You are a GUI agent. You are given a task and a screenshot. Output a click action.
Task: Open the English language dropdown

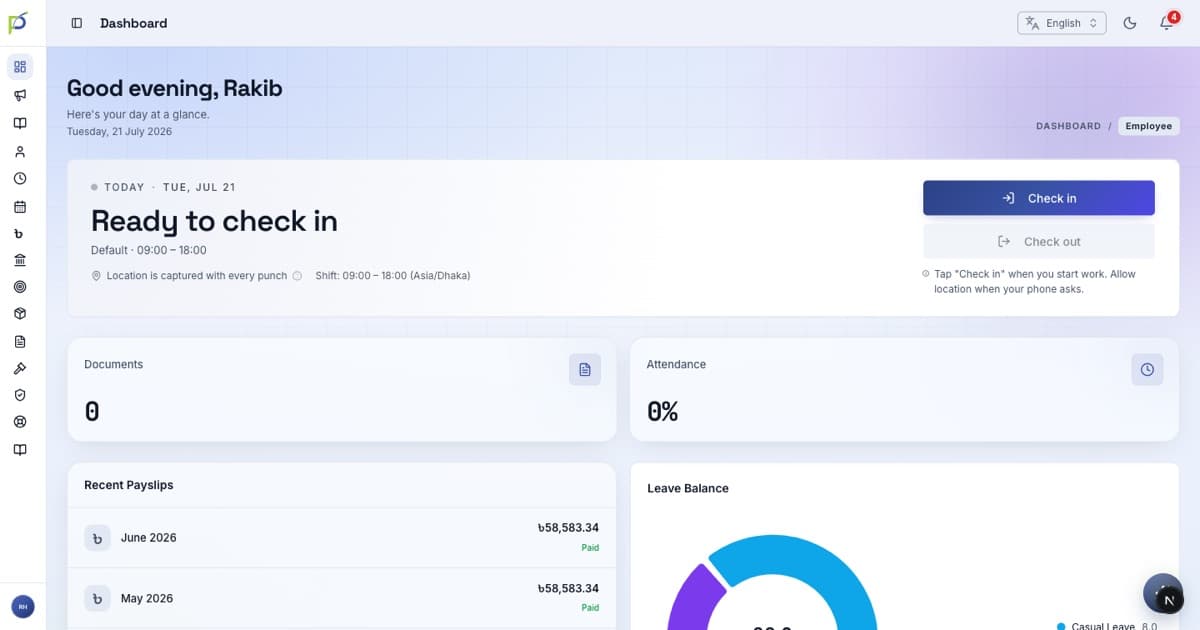click(1062, 23)
